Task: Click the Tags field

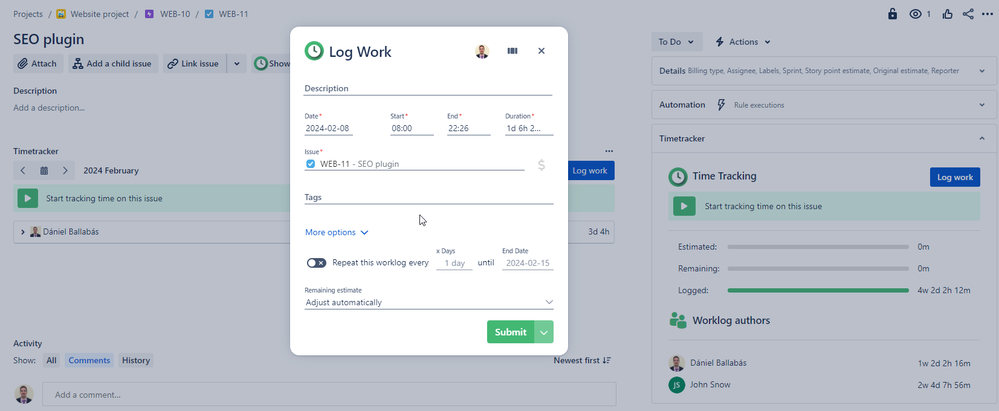Action: pos(429,198)
